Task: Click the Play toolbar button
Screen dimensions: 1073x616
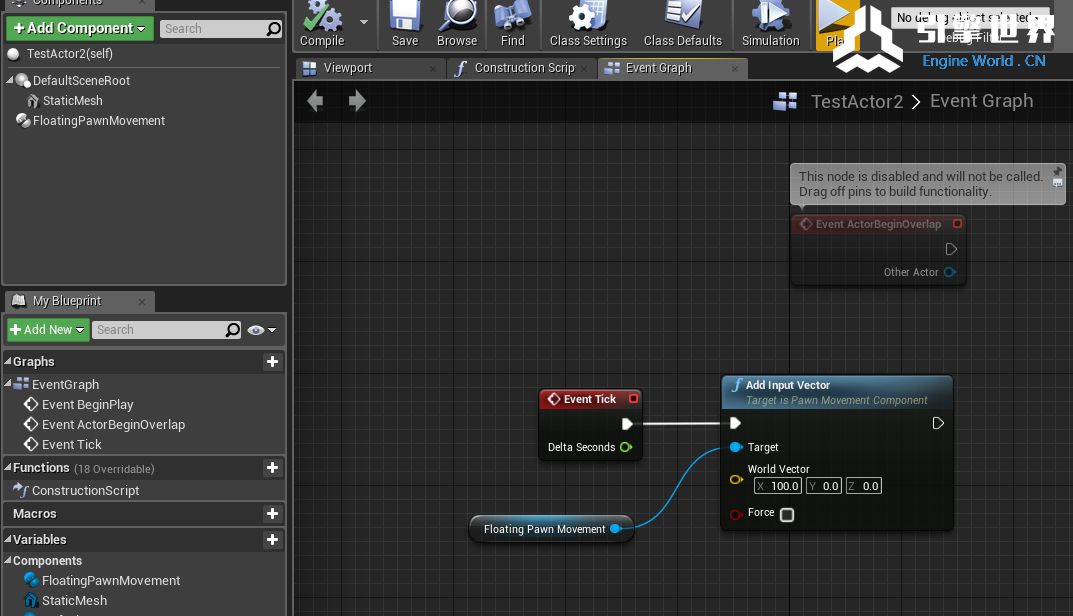Action: [x=835, y=24]
